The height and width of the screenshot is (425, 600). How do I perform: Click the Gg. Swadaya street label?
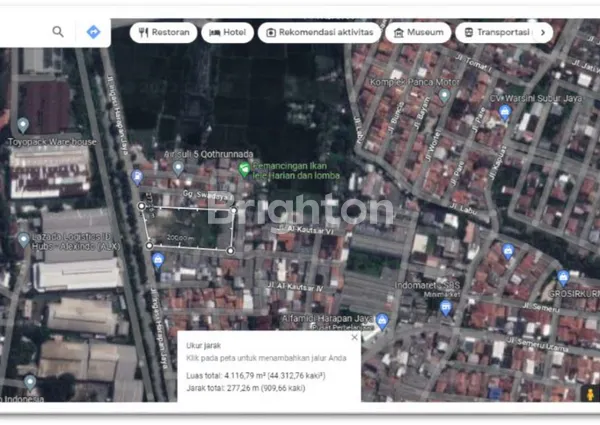tap(207, 195)
